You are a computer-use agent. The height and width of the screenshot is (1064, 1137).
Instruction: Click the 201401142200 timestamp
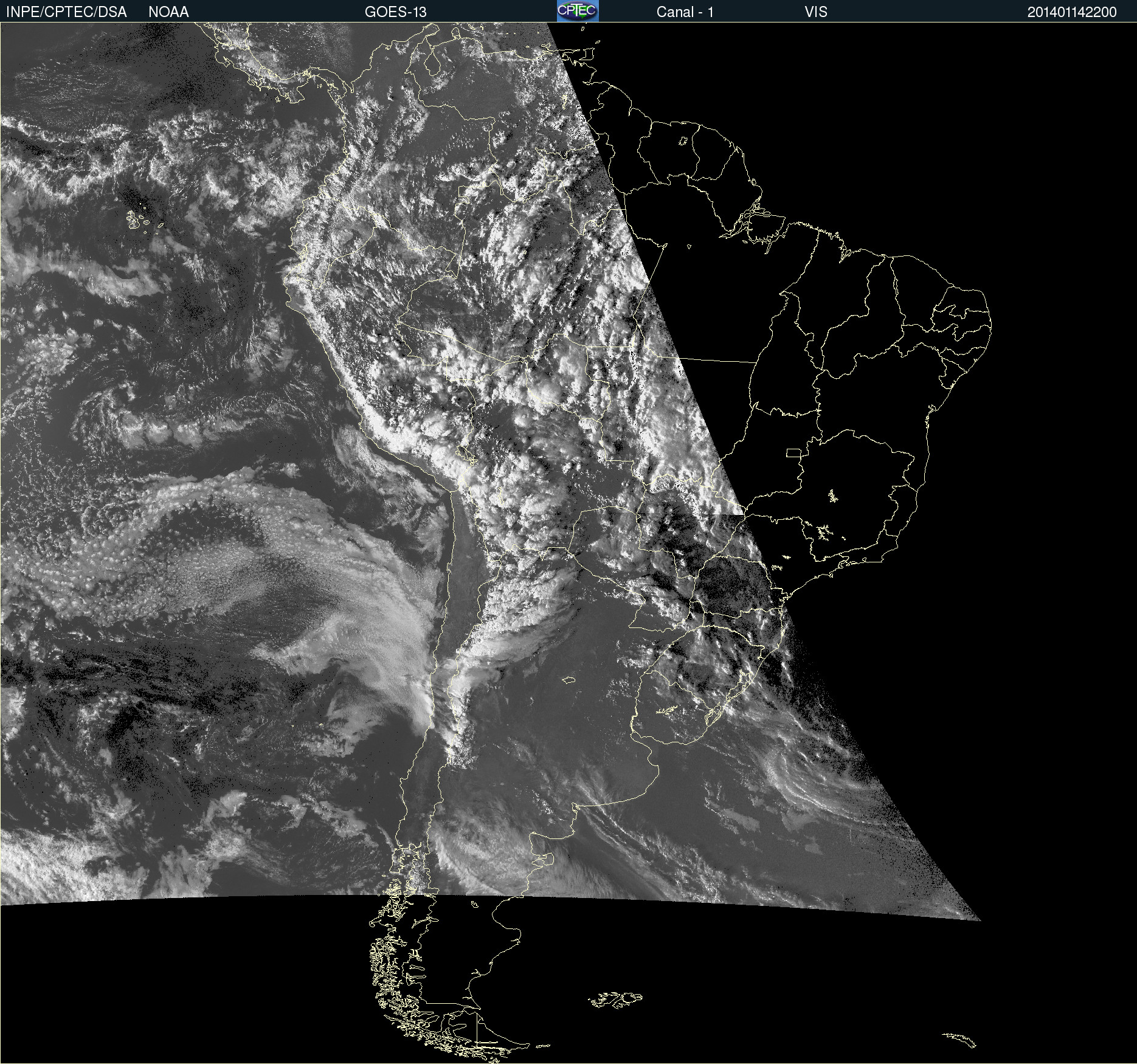tap(1072, 12)
